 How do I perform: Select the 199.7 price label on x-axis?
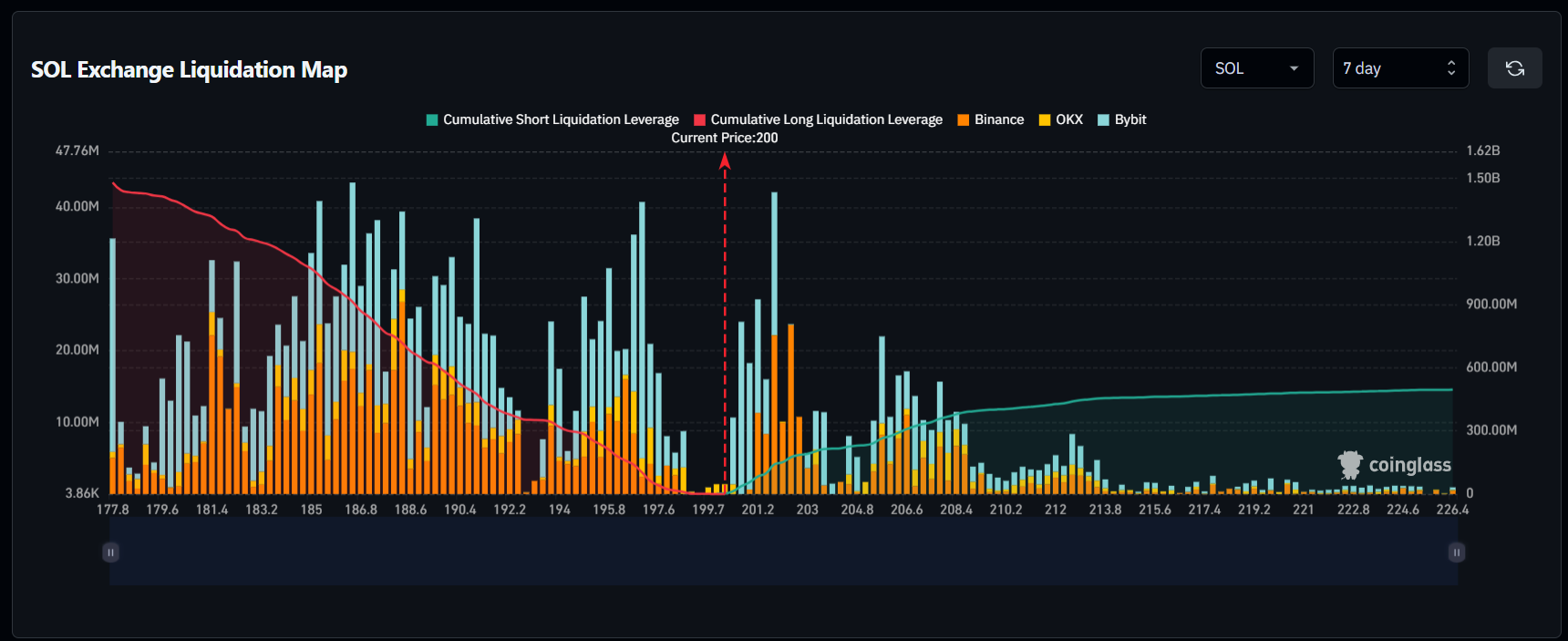707,510
